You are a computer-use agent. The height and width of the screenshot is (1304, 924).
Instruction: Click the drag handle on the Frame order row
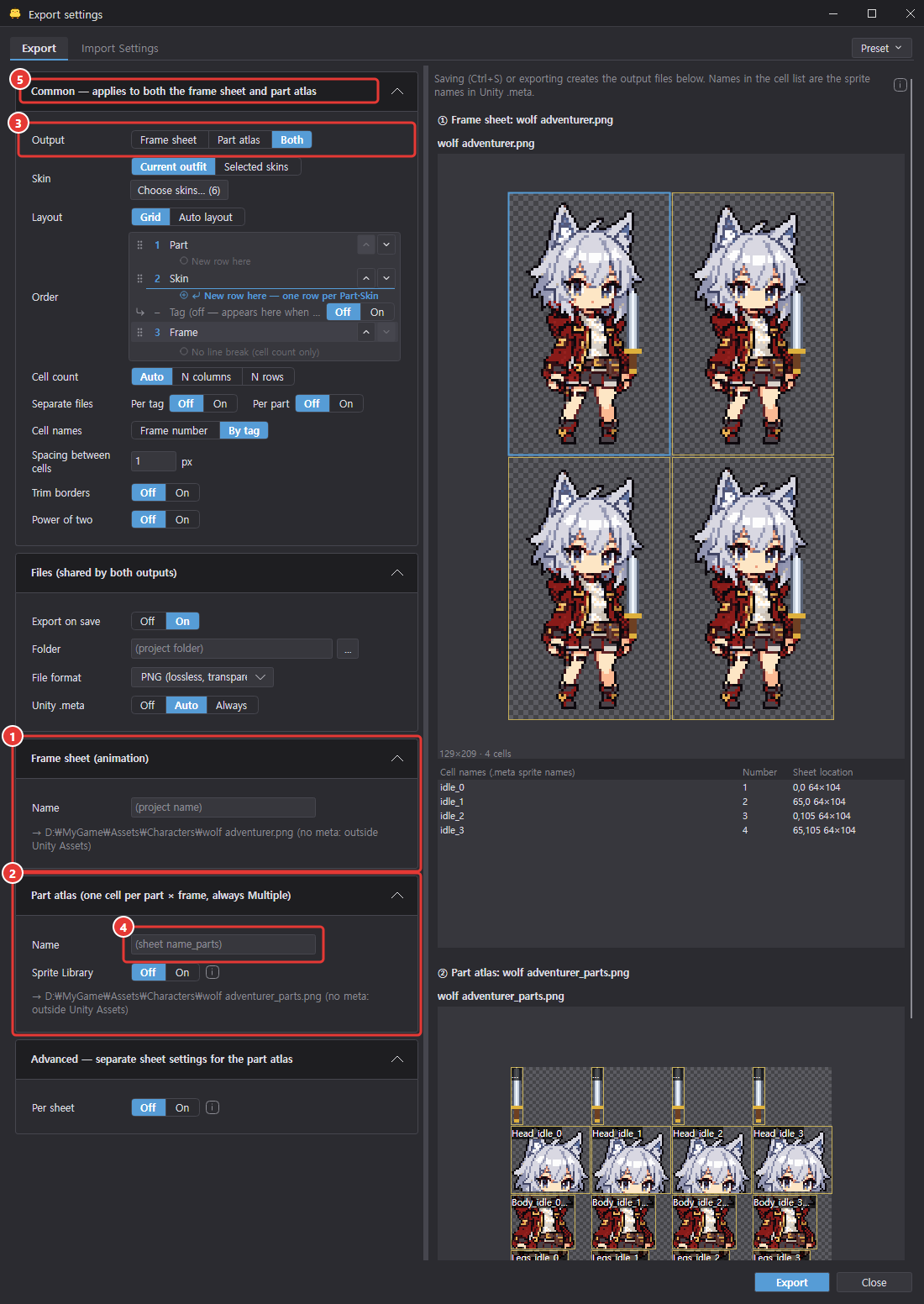click(139, 333)
